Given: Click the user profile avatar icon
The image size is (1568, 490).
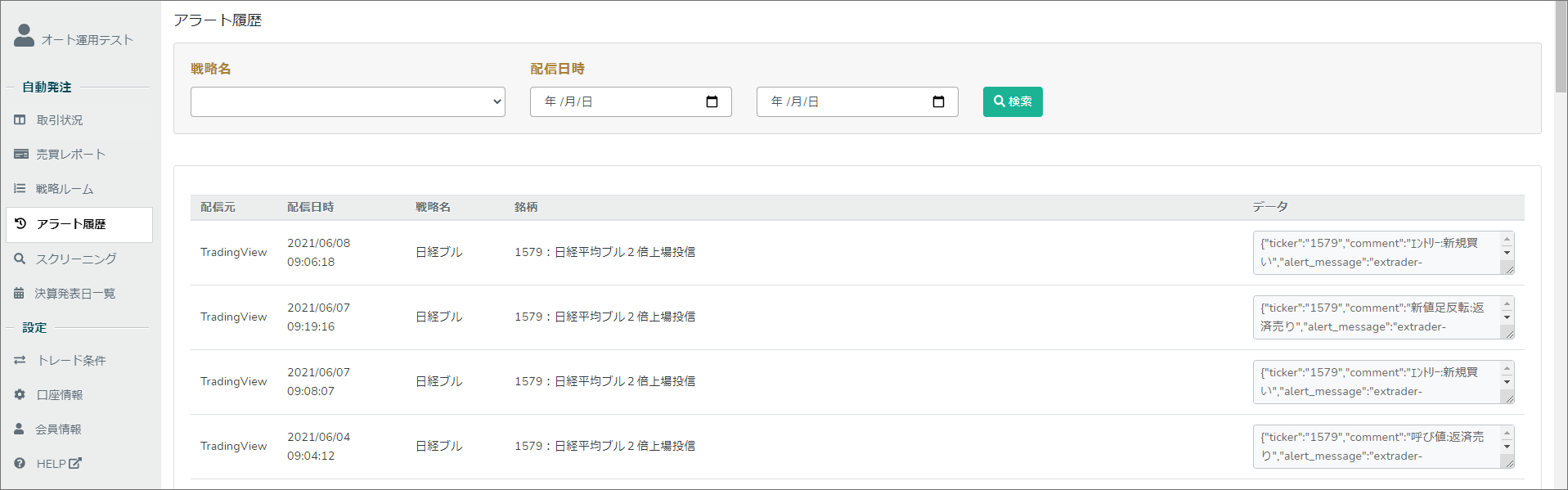Looking at the screenshot, I should click(x=25, y=35).
